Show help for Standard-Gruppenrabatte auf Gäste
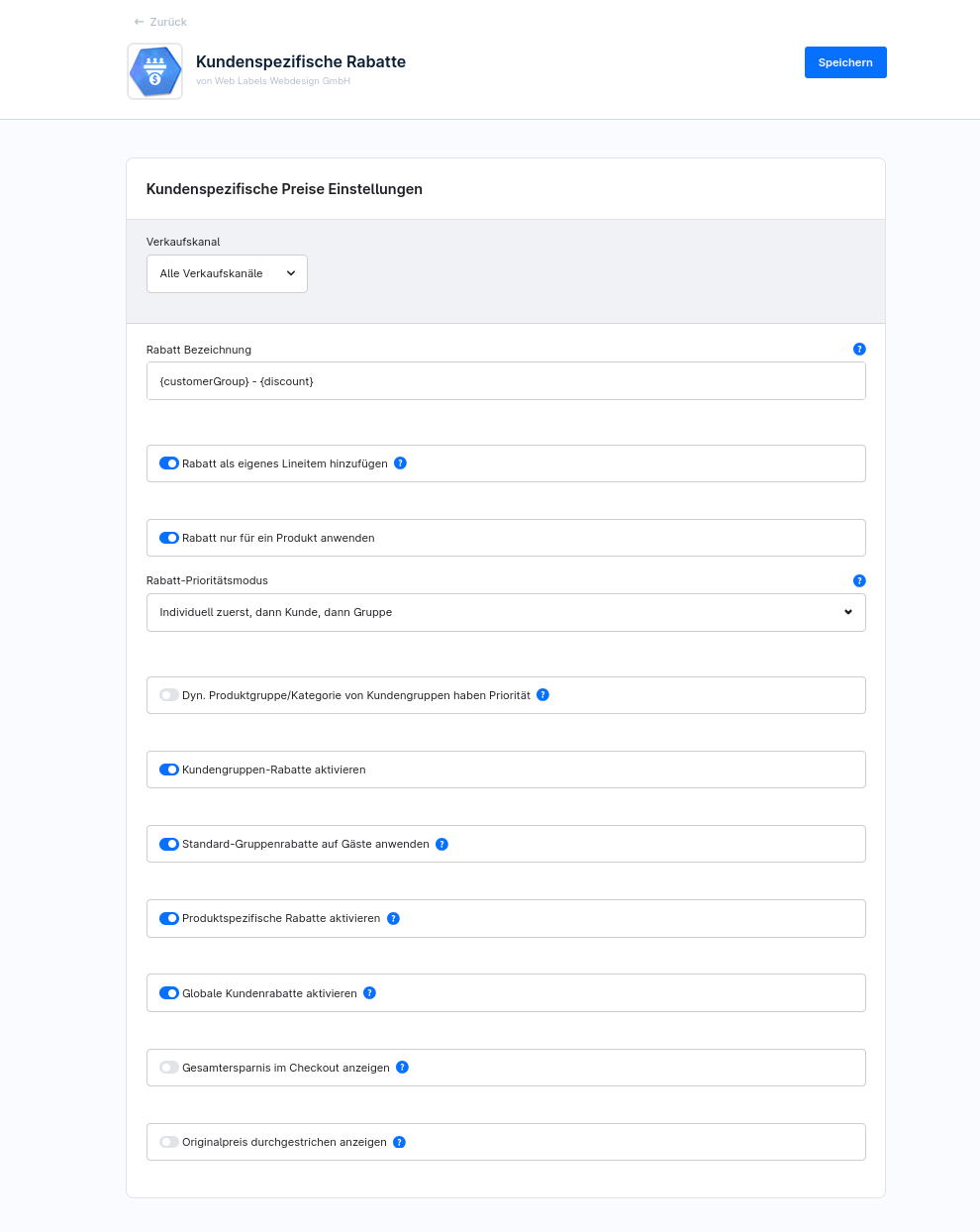 point(442,845)
